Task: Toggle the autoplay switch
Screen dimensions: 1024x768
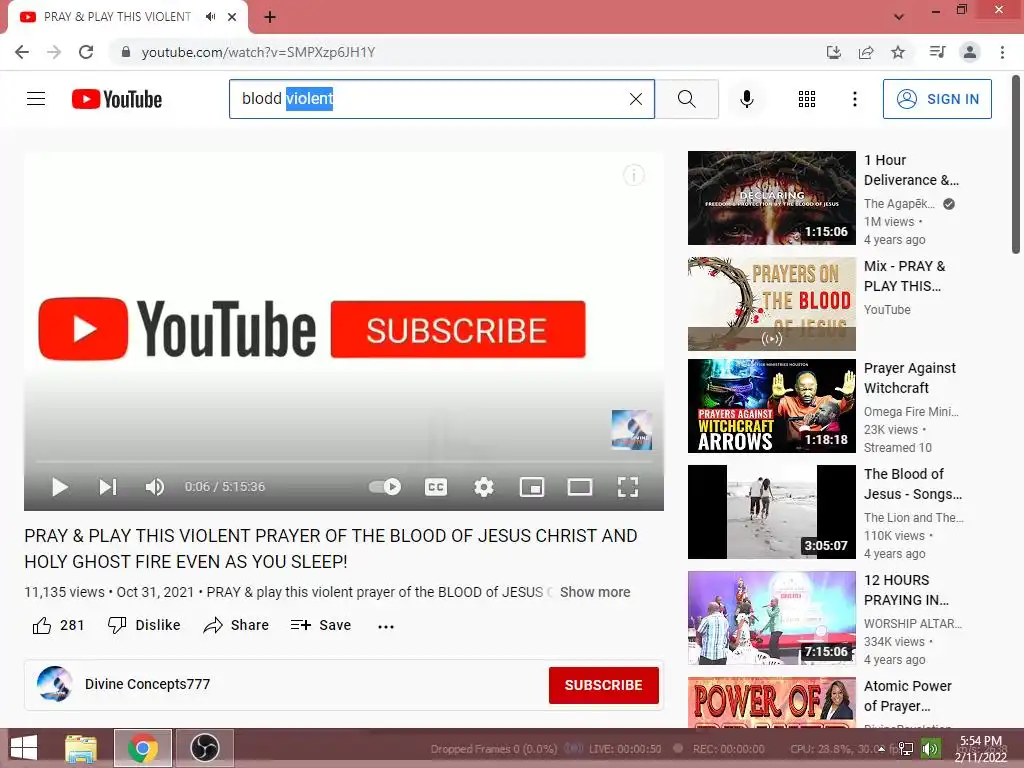Action: pyautogui.click(x=385, y=487)
